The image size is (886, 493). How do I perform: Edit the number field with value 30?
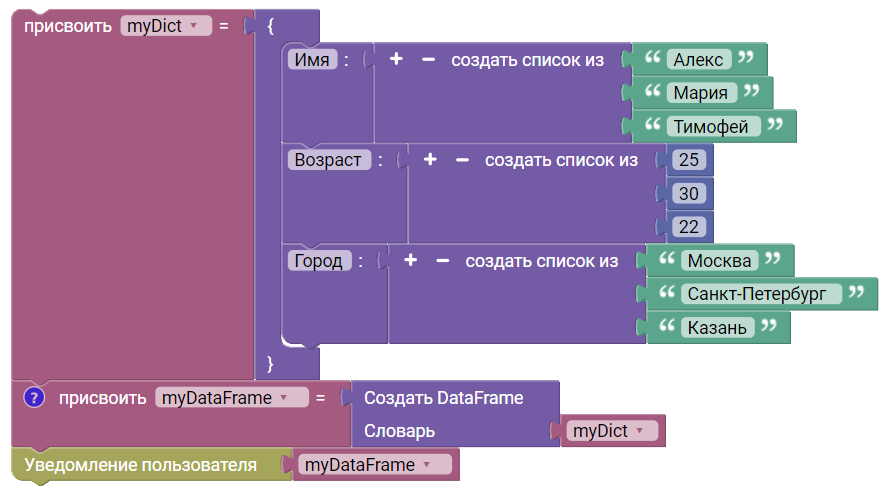pos(688,193)
